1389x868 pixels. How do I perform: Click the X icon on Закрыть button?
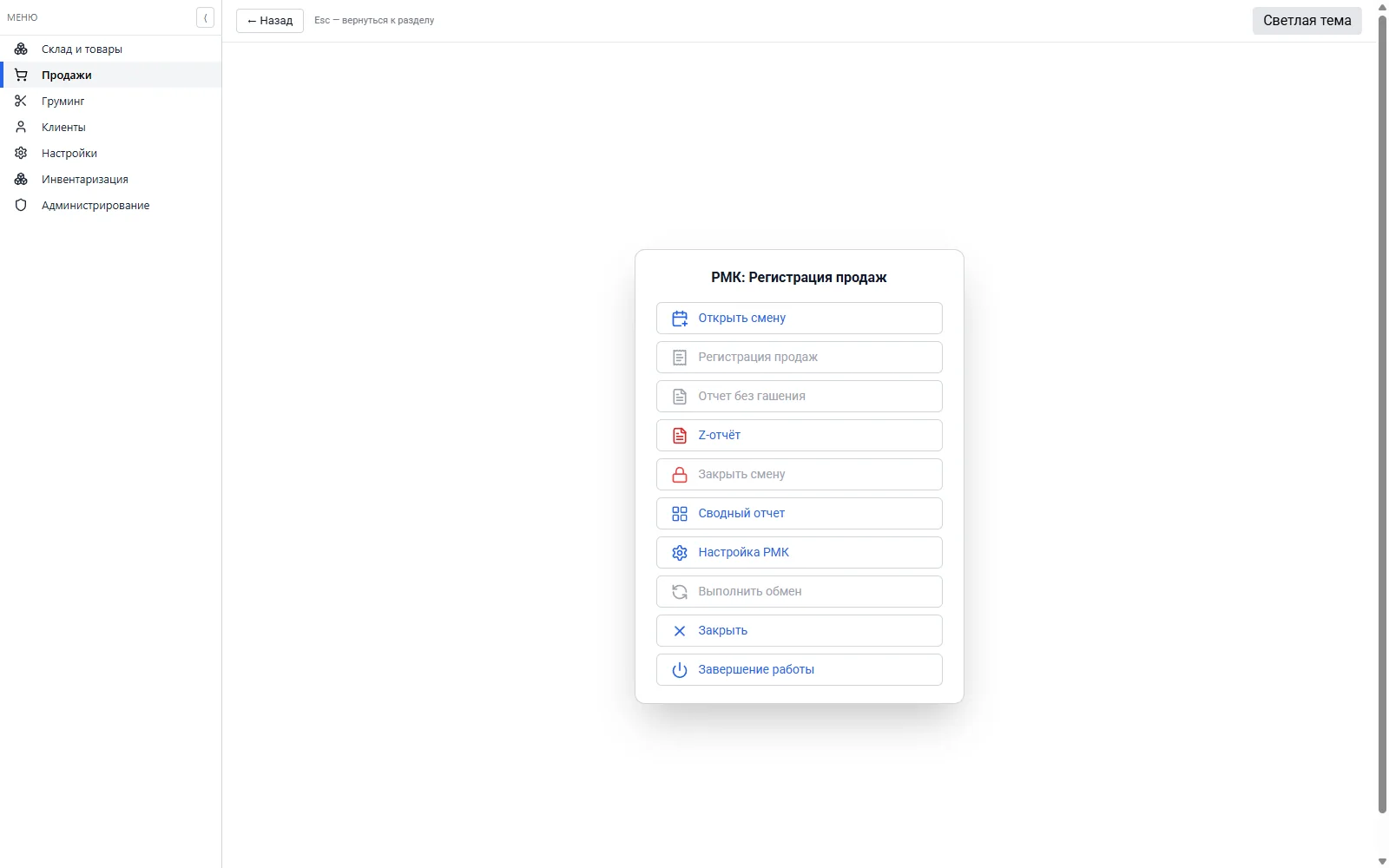(680, 631)
